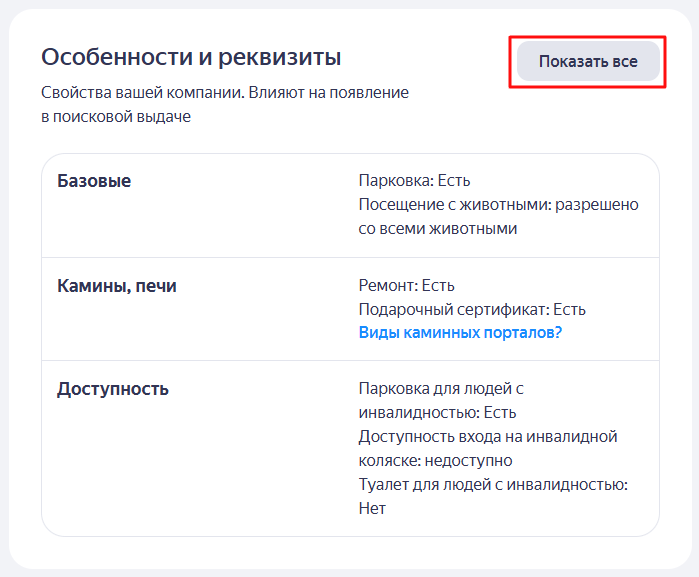The height and width of the screenshot is (577, 699).
Task: Click 'Туалет для людей с инвалидностью' property
Action: click(x=492, y=485)
